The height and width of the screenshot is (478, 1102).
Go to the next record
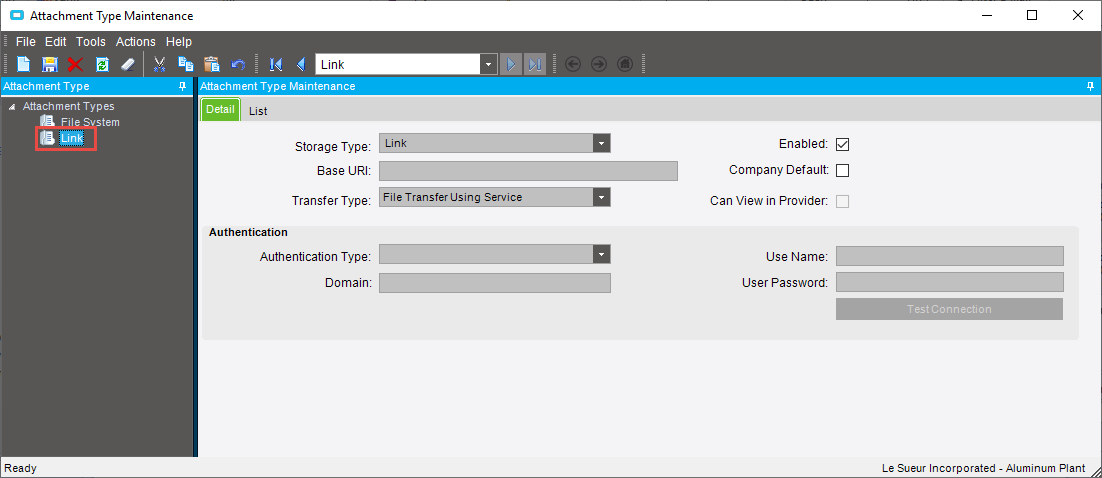(511, 65)
